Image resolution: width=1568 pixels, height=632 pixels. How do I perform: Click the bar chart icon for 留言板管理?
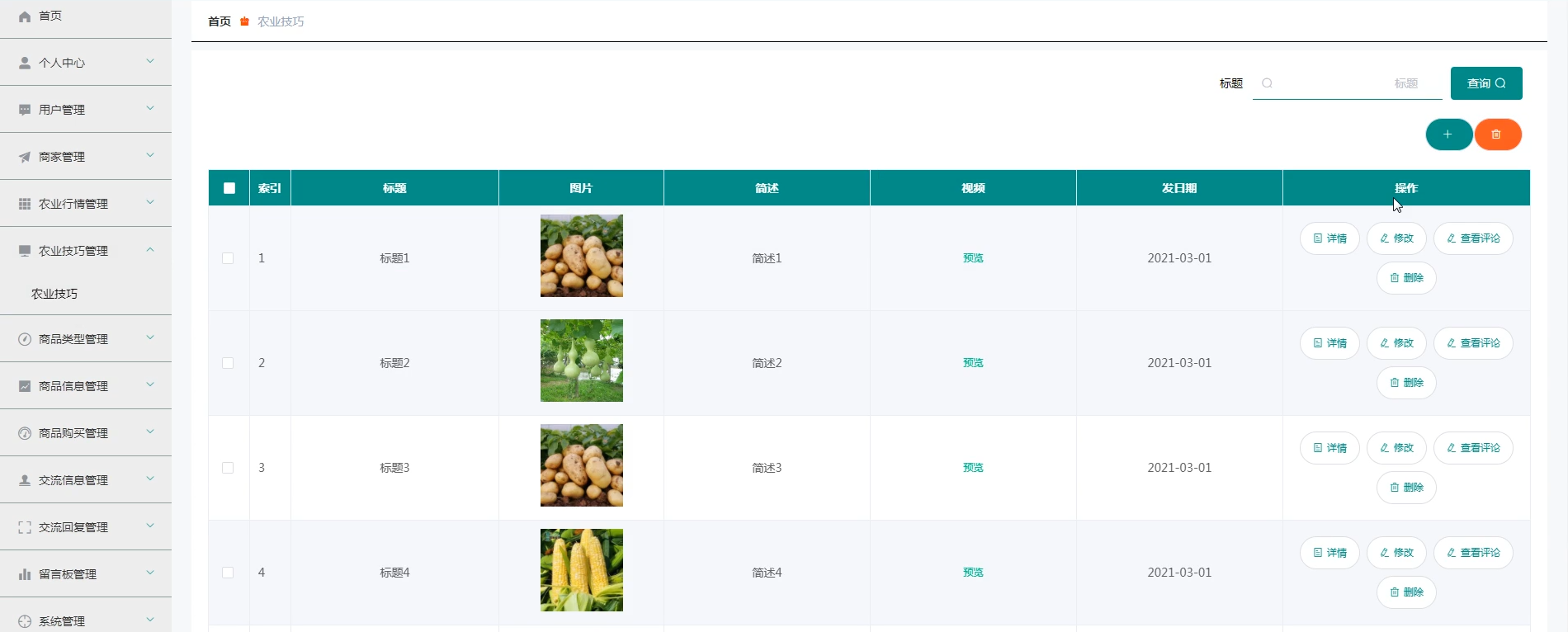point(25,574)
